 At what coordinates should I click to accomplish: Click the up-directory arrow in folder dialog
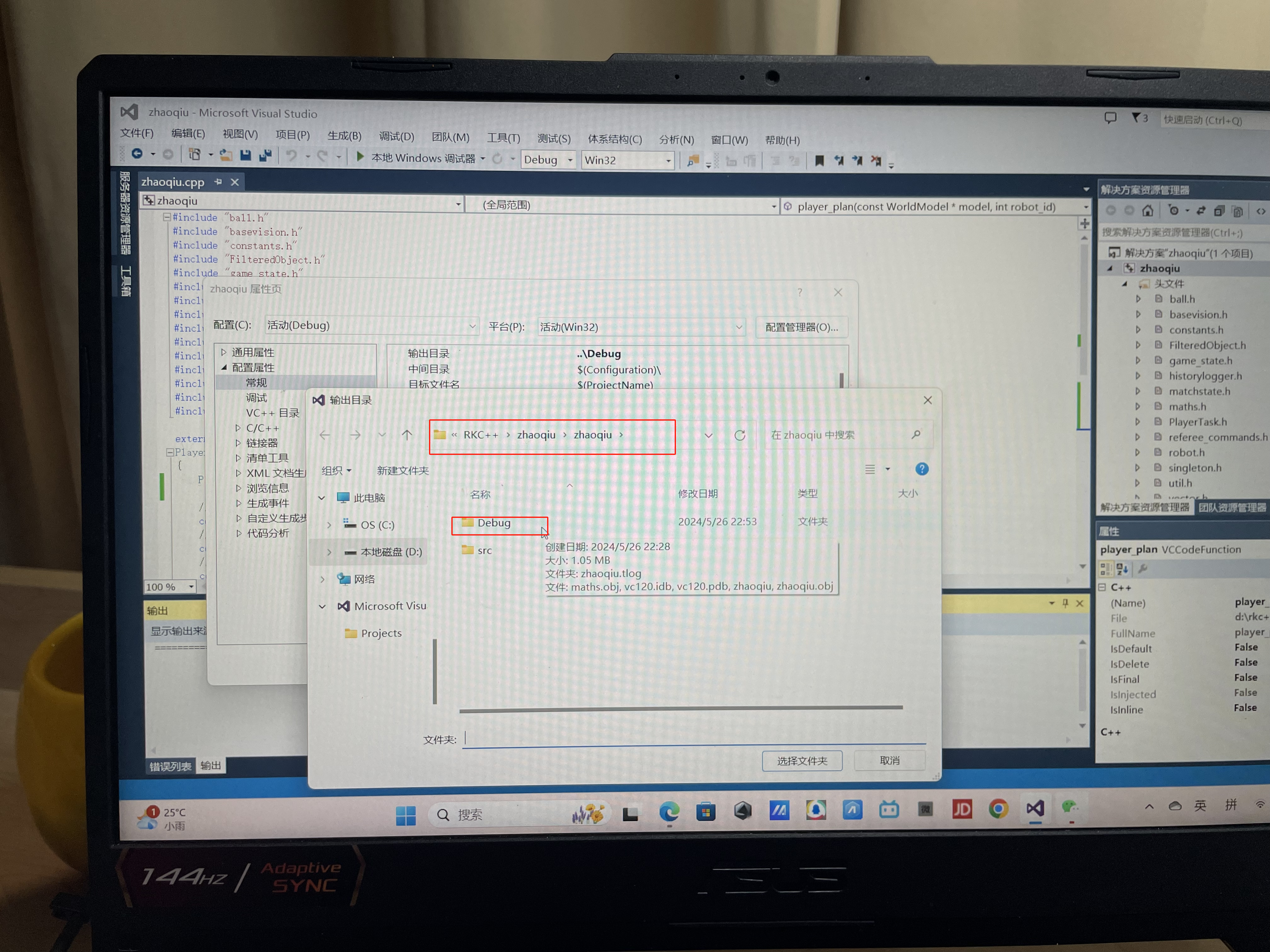407,435
